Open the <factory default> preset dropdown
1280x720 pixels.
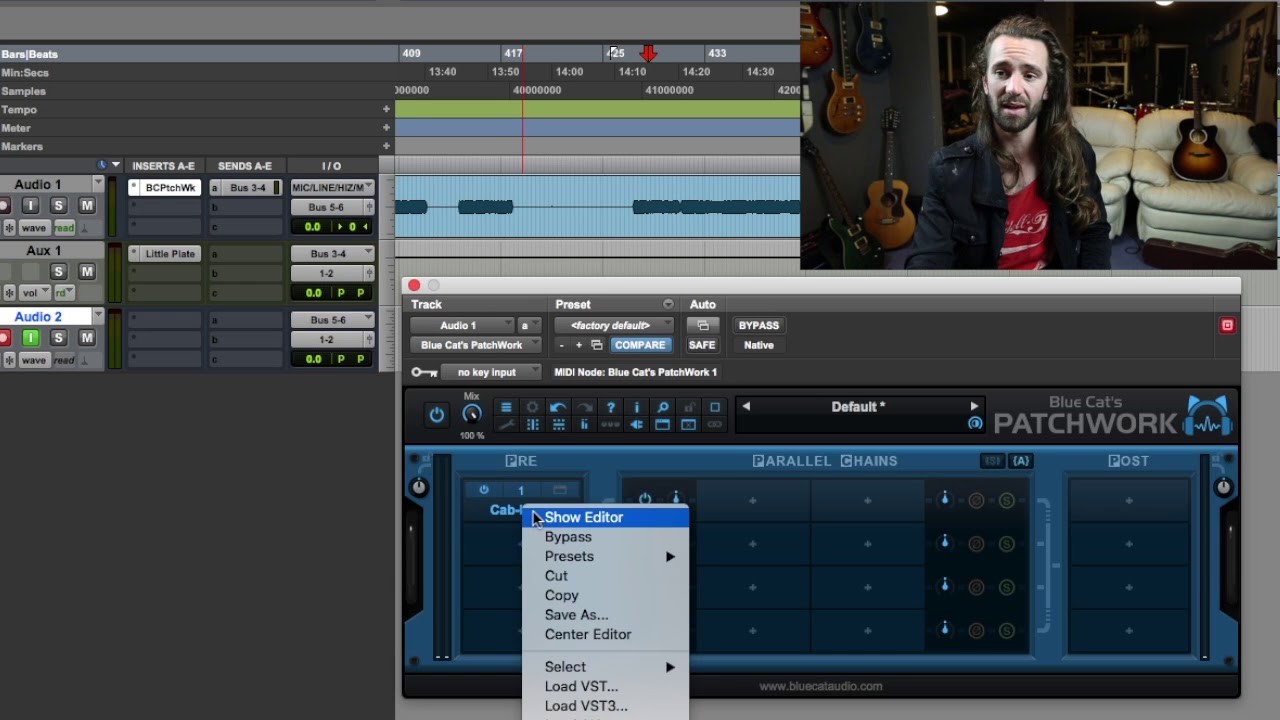[615, 325]
